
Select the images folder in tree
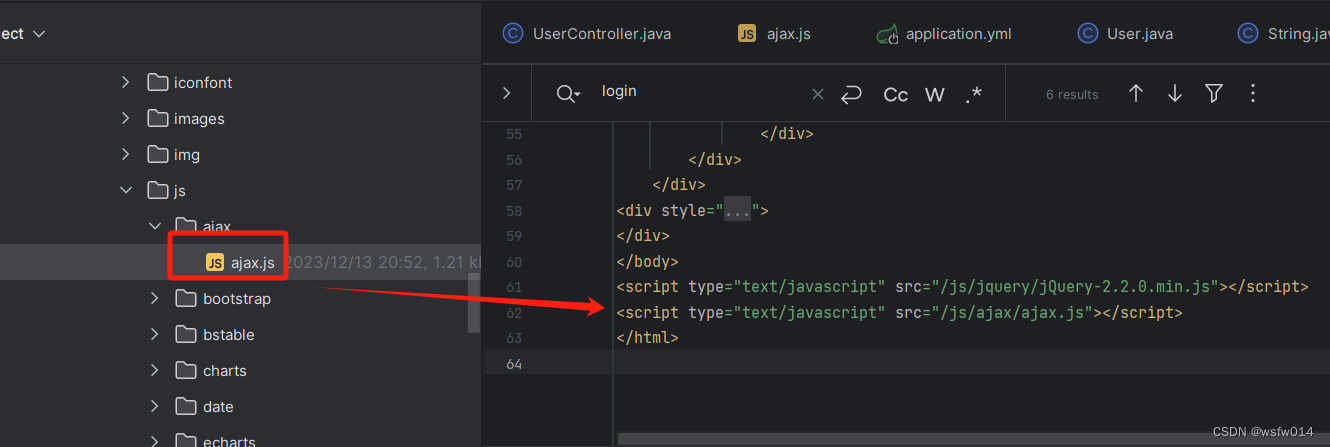(199, 118)
